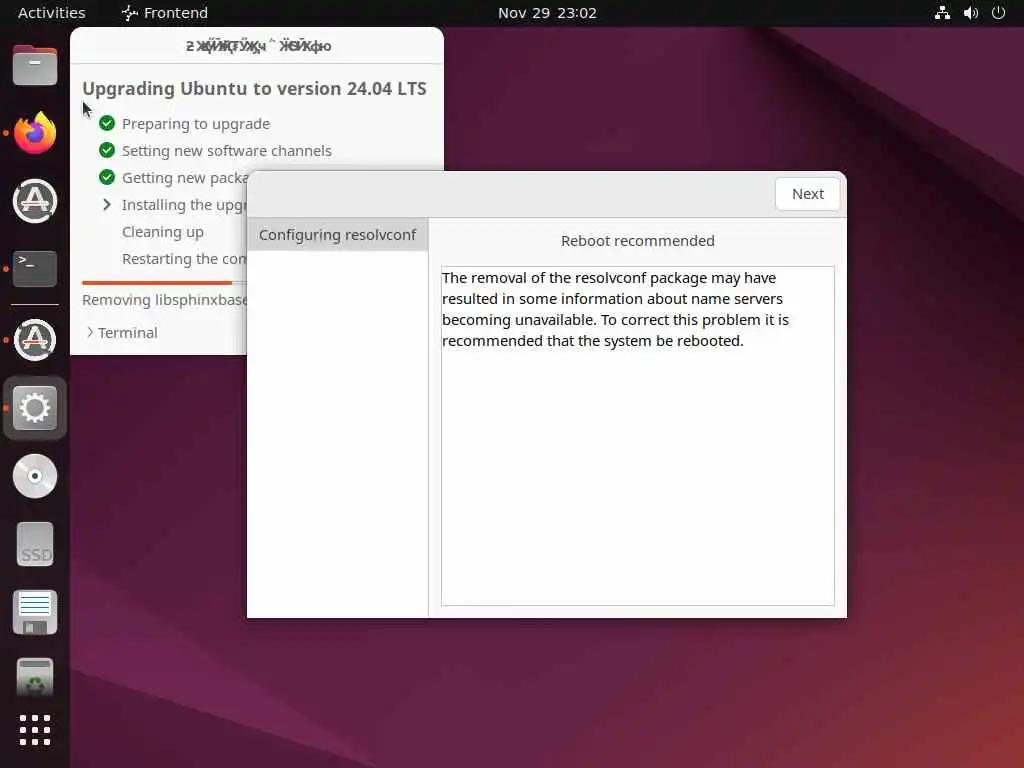Screen dimensions: 1024x768
Task: Open Settings gear icon in dock
Action: [x=35, y=408]
